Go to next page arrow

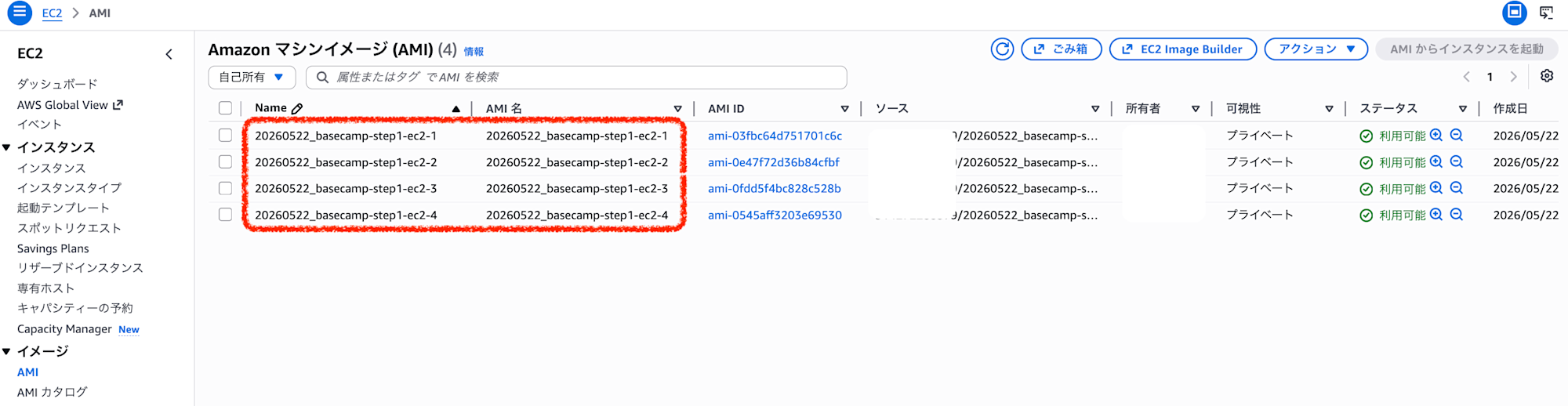1513,77
